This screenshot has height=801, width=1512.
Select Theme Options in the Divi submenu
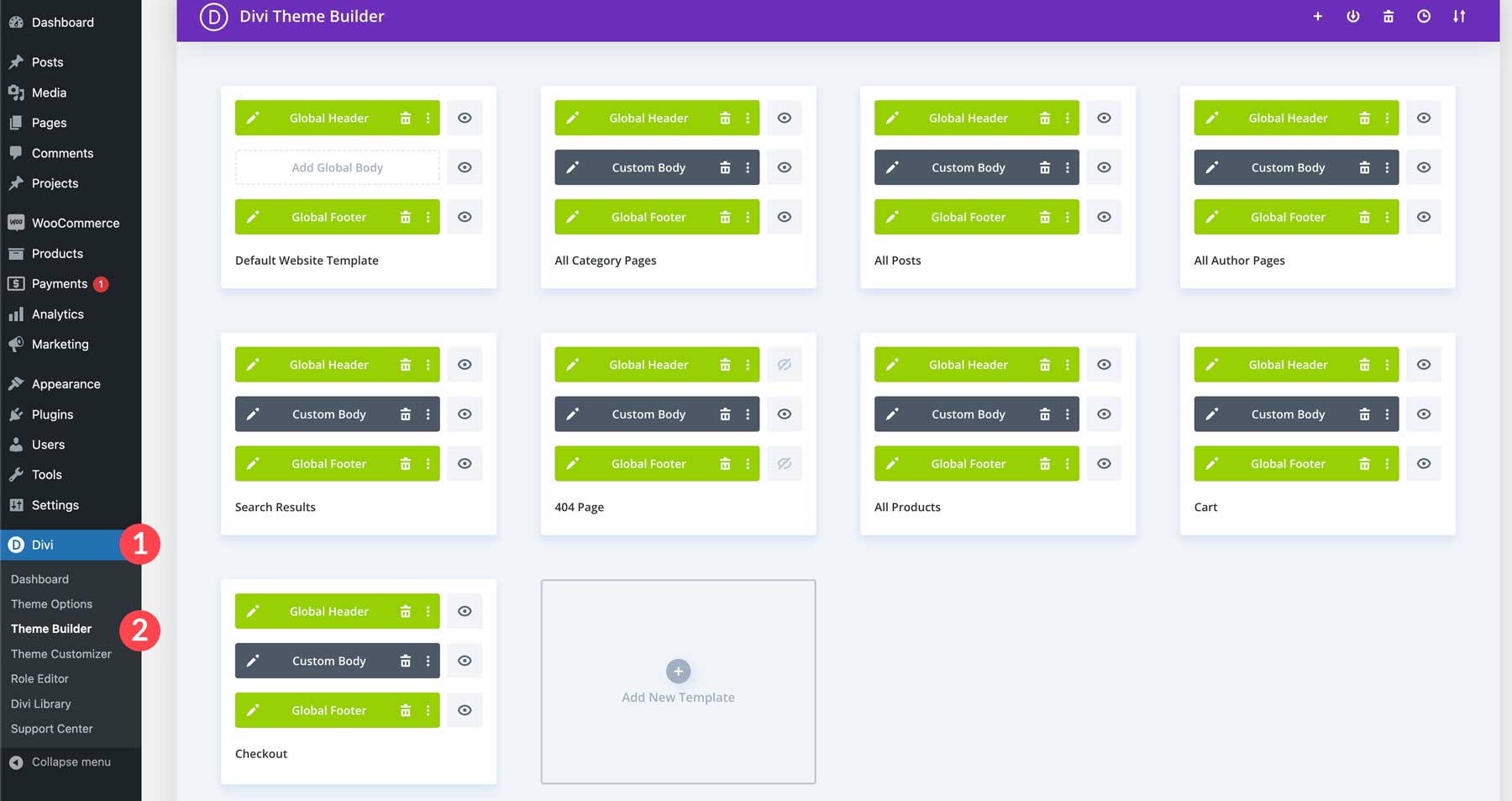tap(51, 603)
